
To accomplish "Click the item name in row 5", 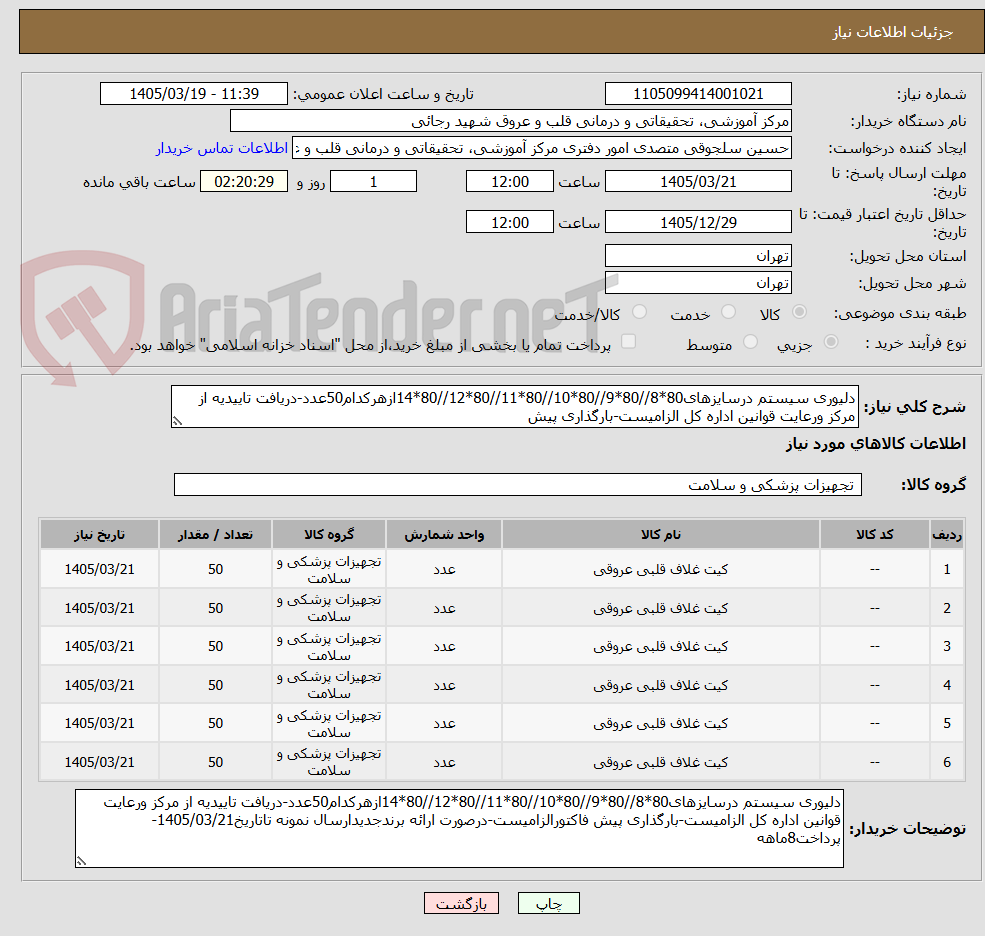I will click(x=660, y=723).
